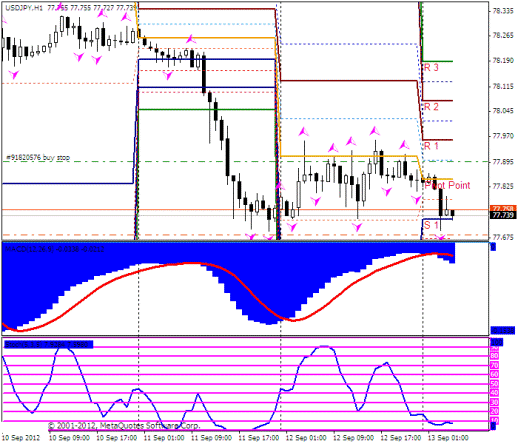Click the 12 Sep 01:00 time label
518x444 pixels.
[x=306, y=438]
